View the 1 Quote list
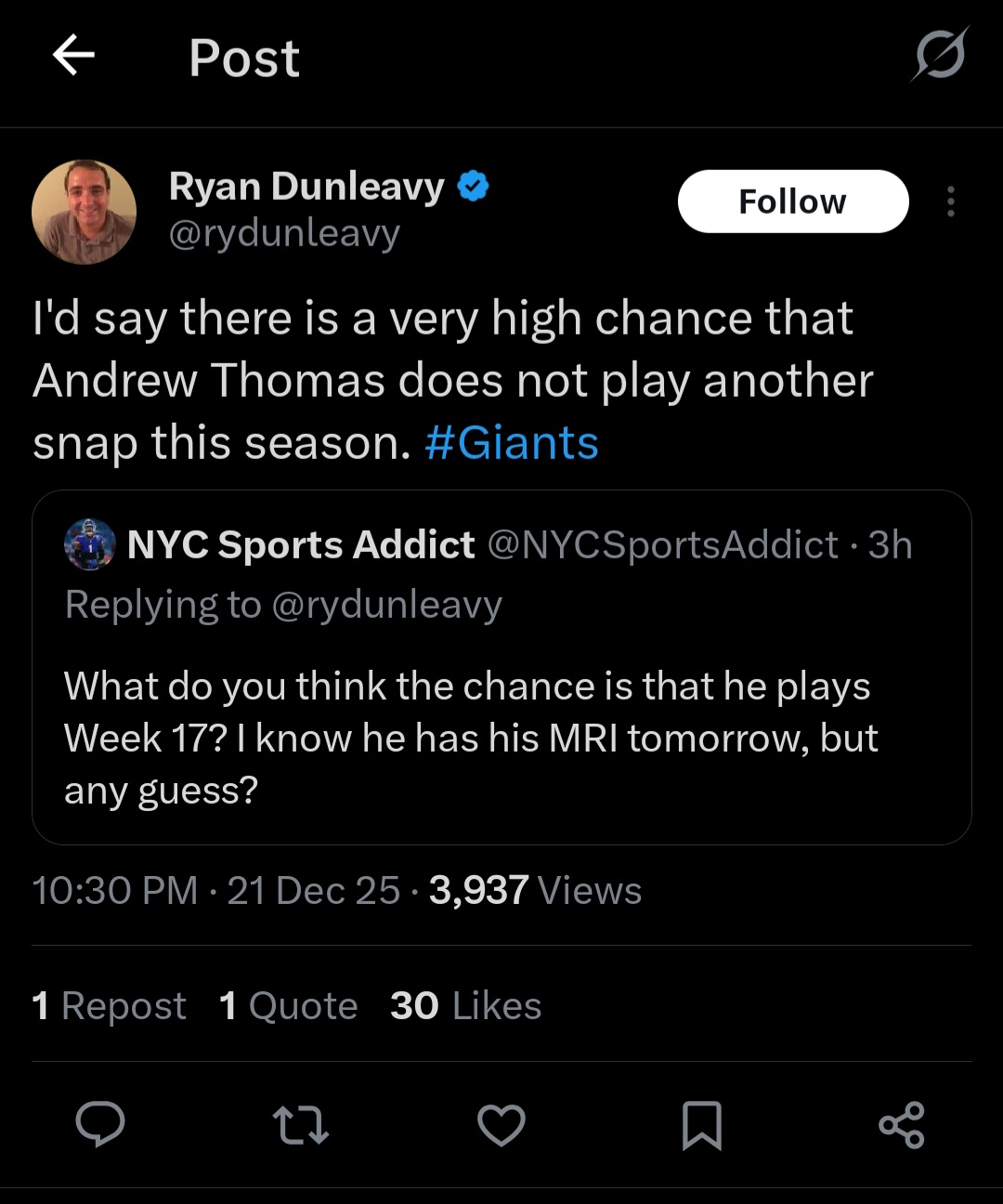Image resolution: width=1003 pixels, height=1204 pixels. coord(288,1005)
